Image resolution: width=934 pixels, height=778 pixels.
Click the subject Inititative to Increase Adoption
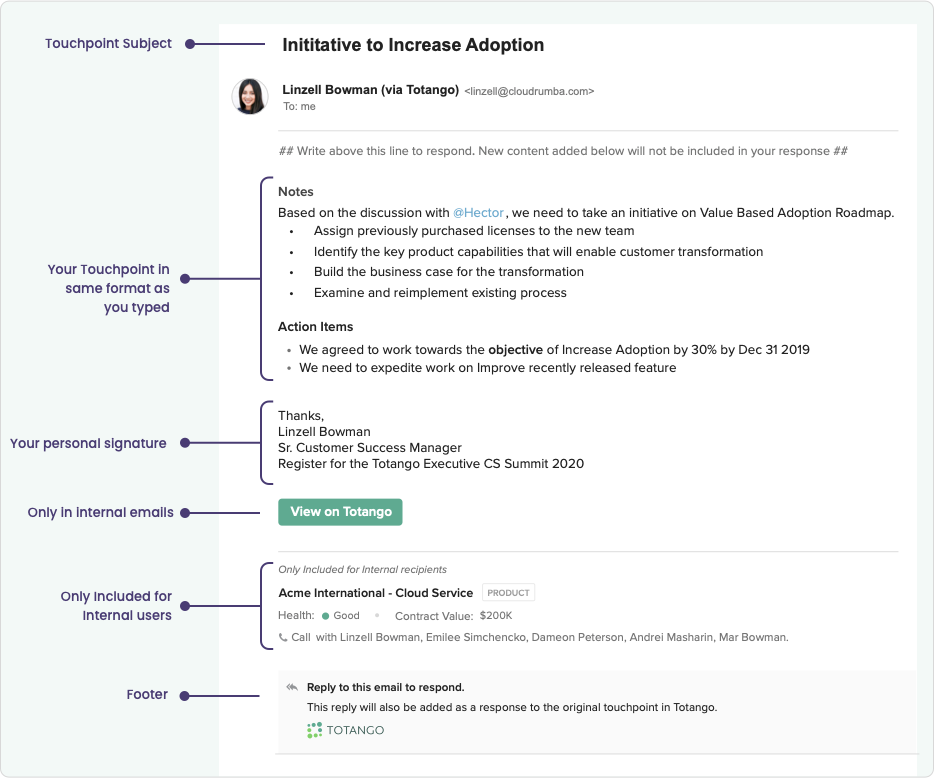(x=413, y=45)
